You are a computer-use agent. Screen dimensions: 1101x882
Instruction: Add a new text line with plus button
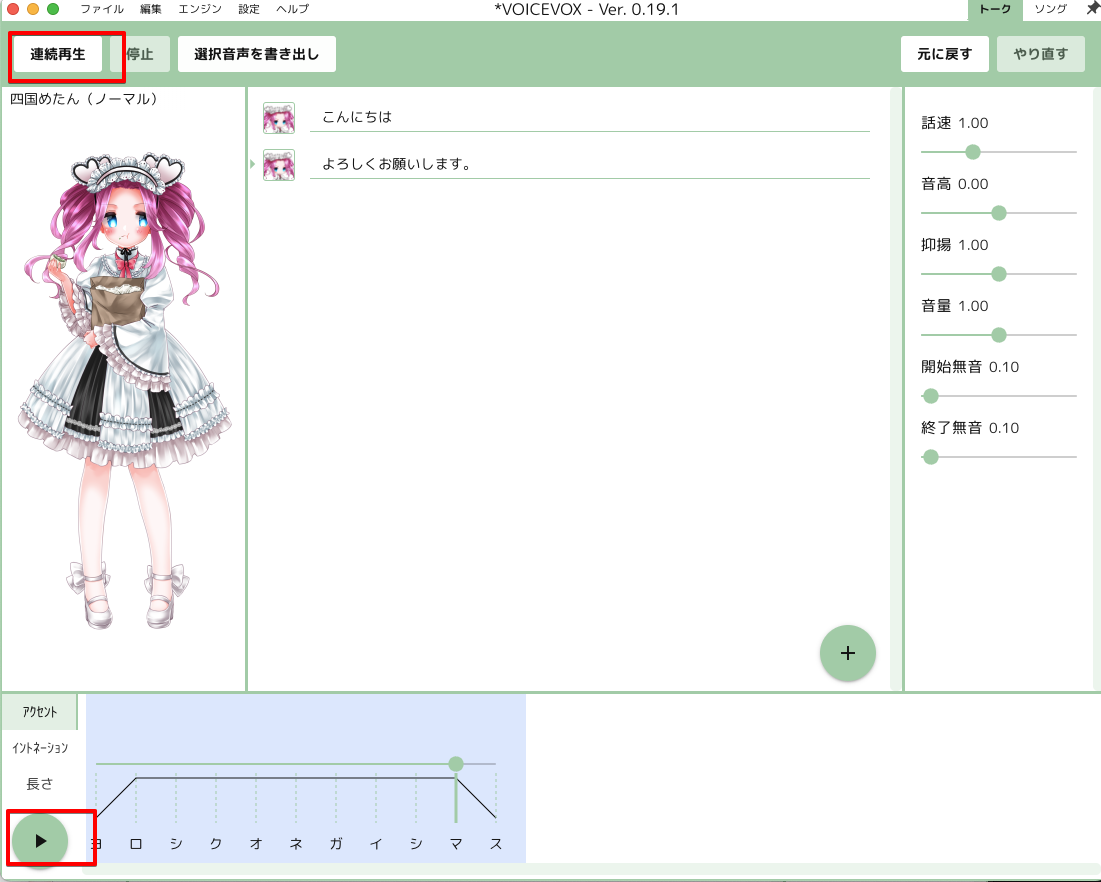pyautogui.click(x=848, y=653)
